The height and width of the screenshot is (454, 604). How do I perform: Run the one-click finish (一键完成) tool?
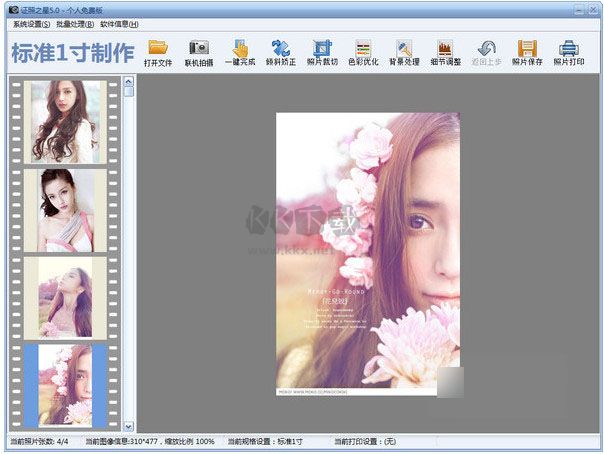point(240,48)
